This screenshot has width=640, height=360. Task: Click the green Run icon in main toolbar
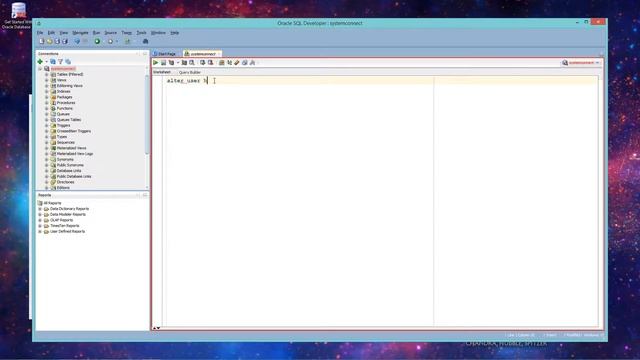[97, 41]
